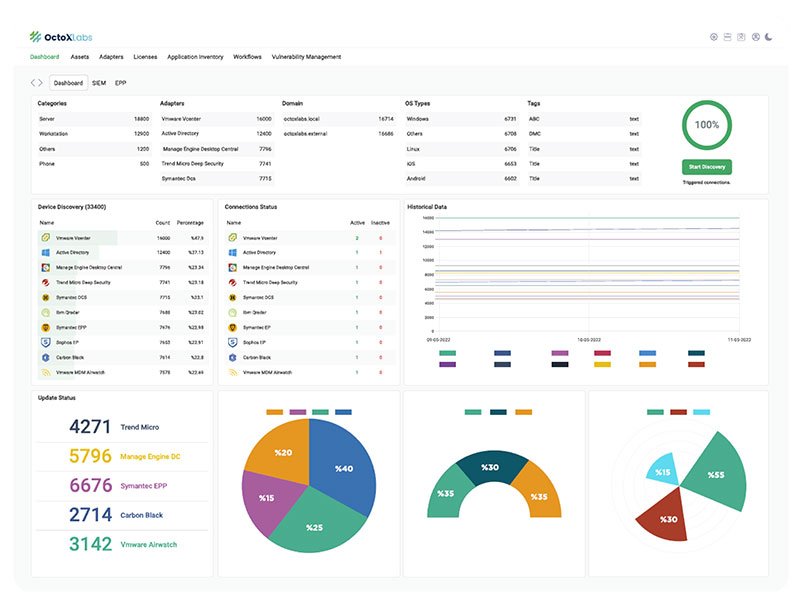Click Manage Engine icon in Device Discovery

click(45, 267)
